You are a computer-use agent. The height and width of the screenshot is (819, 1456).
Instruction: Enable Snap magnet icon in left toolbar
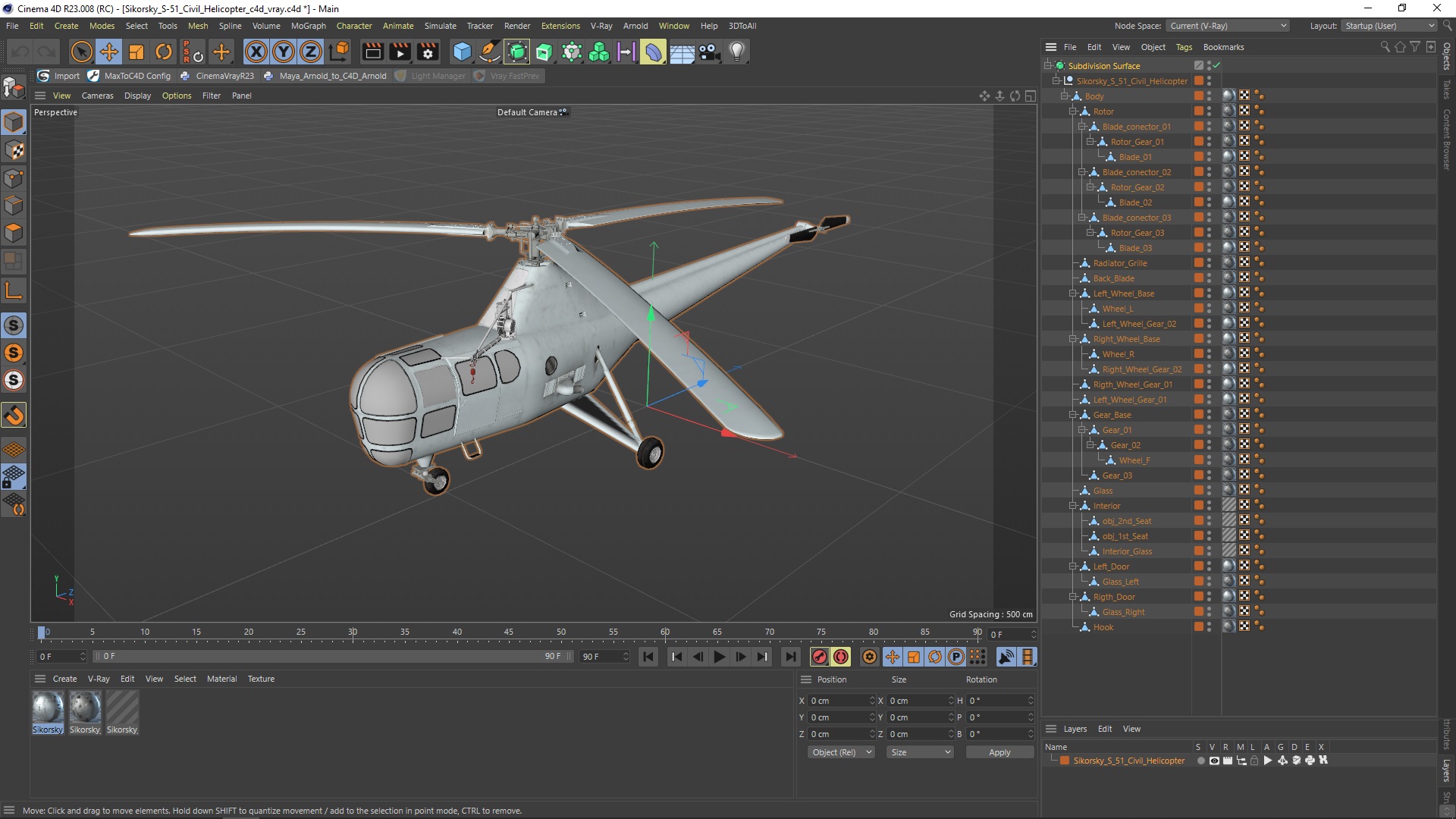point(14,415)
